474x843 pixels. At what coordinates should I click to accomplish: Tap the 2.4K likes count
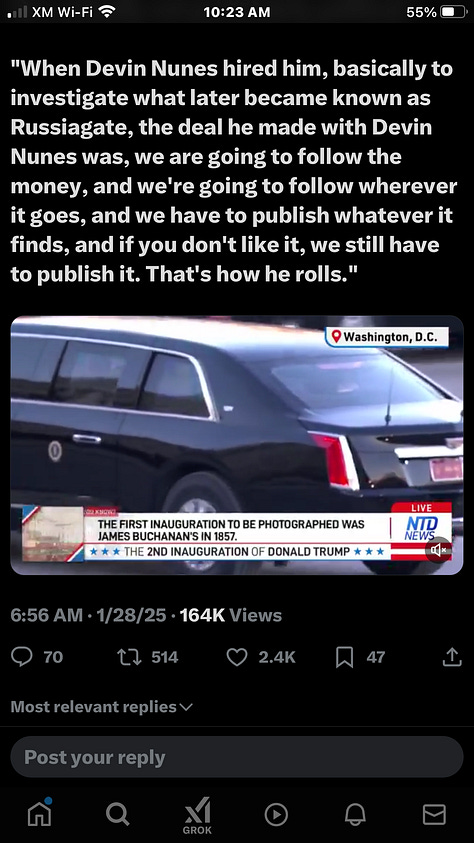(277, 657)
